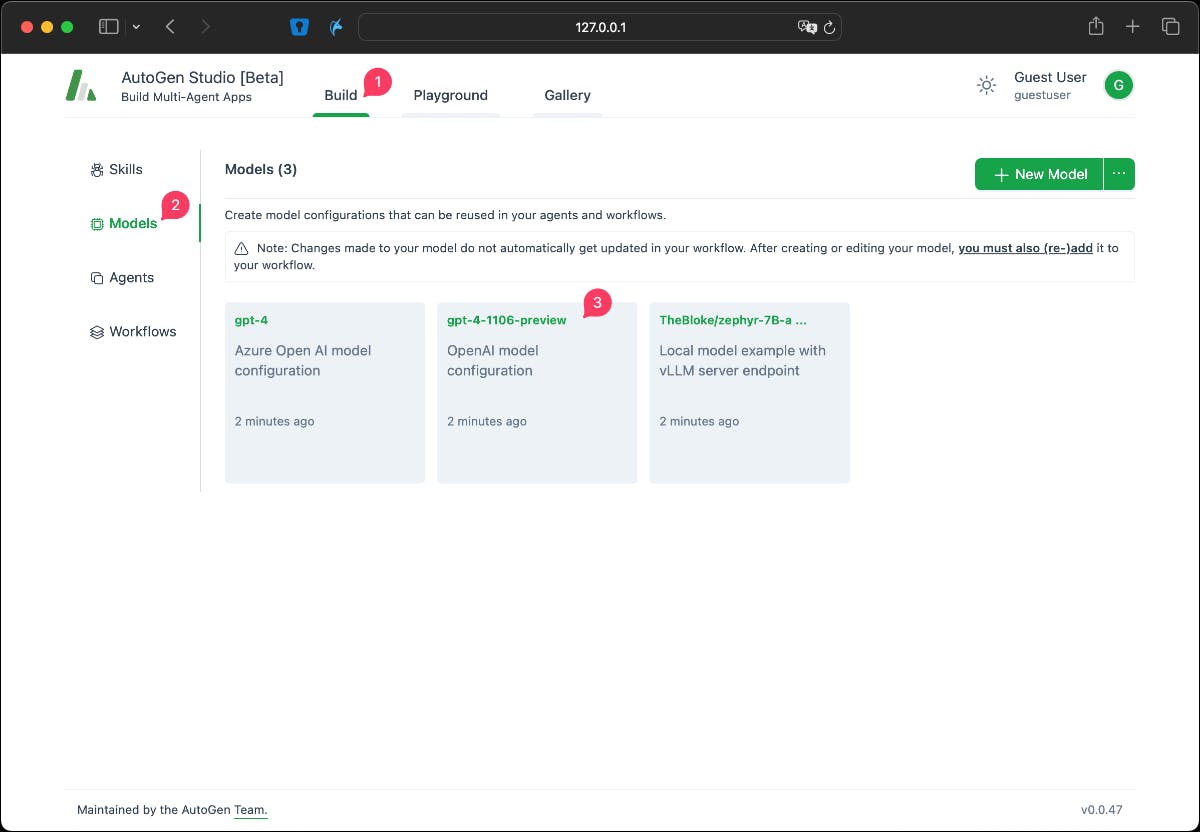
Task: Click the 'Guest User' name text
Action: (x=1050, y=77)
